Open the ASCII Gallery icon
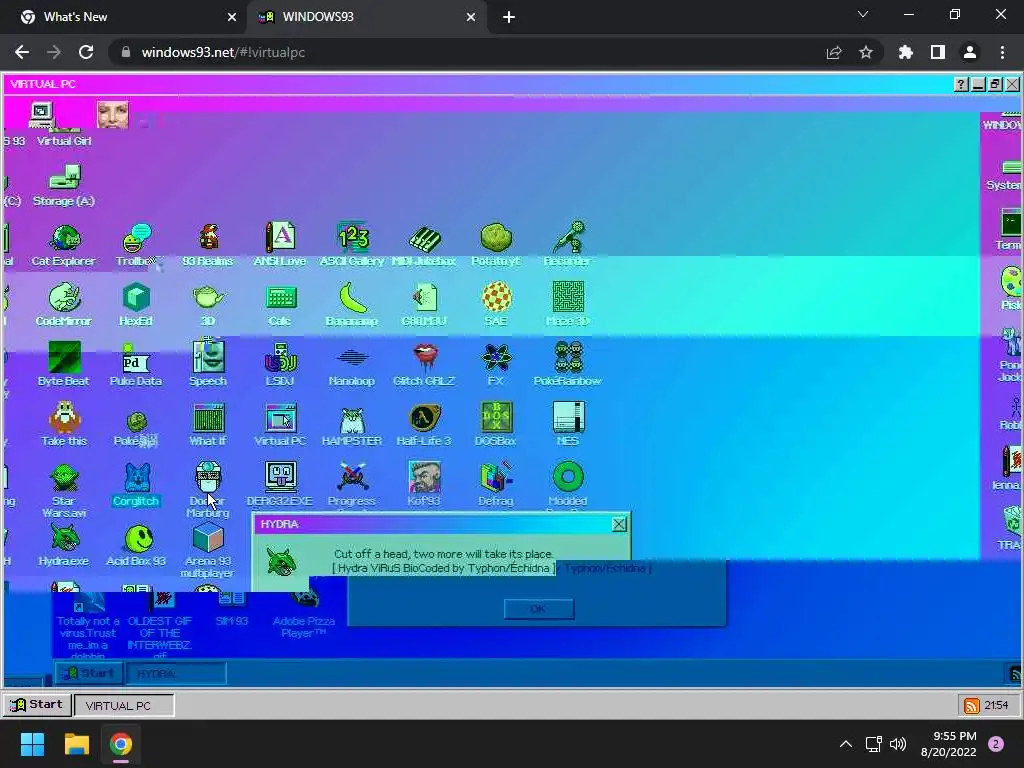Screen dimensions: 1024x768 point(352,246)
